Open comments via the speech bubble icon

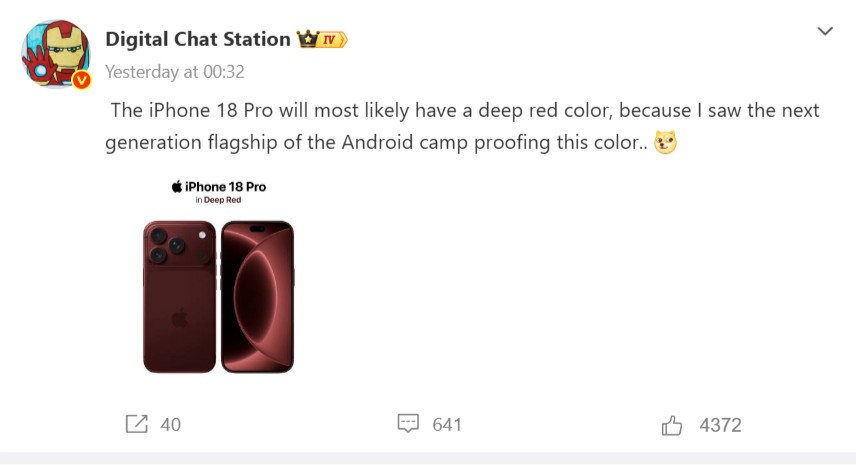pos(407,424)
